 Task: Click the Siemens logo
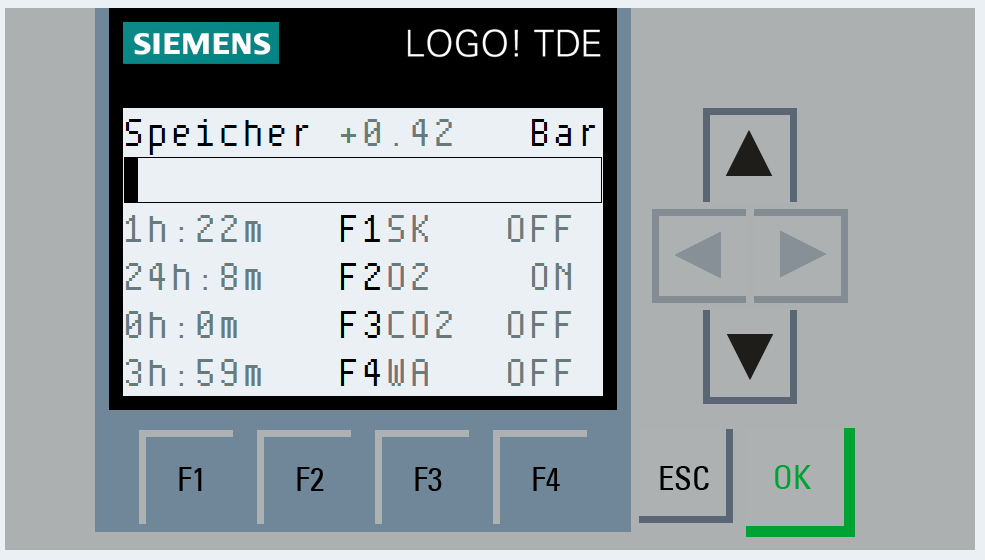coord(201,44)
